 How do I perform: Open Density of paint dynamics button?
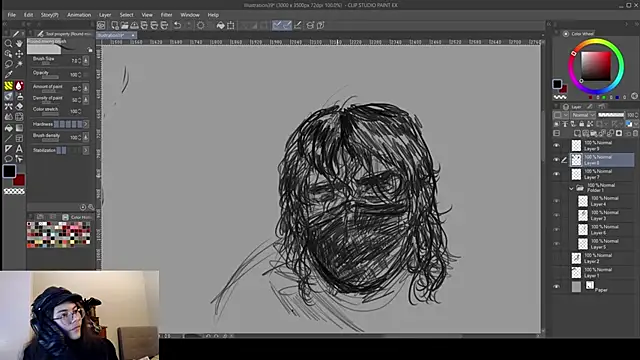[86, 100]
